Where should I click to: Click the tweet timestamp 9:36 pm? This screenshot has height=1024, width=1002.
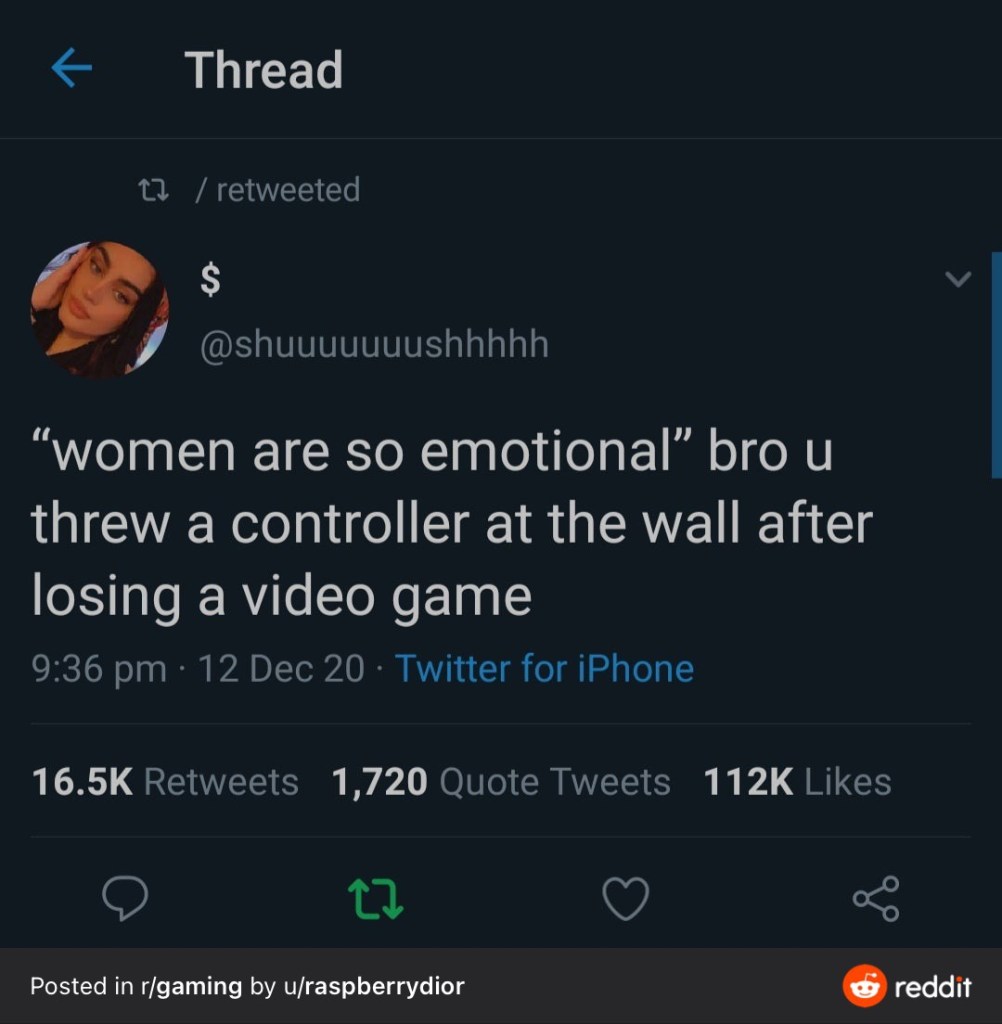tap(99, 669)
